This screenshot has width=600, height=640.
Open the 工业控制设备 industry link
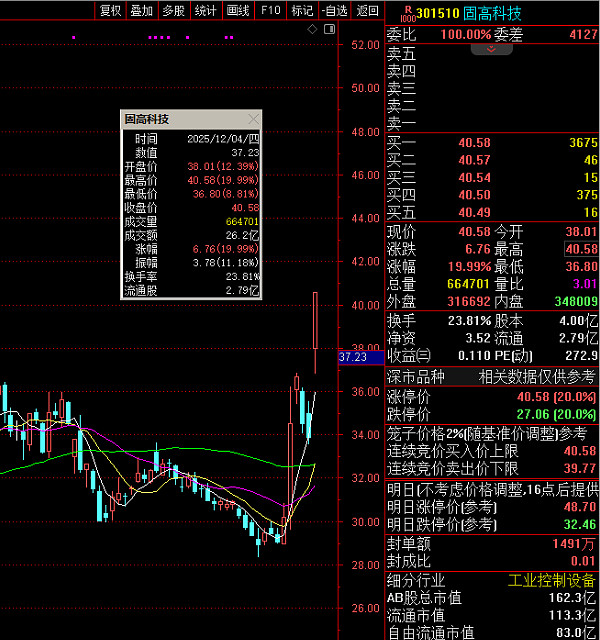[x=552, y=580]
